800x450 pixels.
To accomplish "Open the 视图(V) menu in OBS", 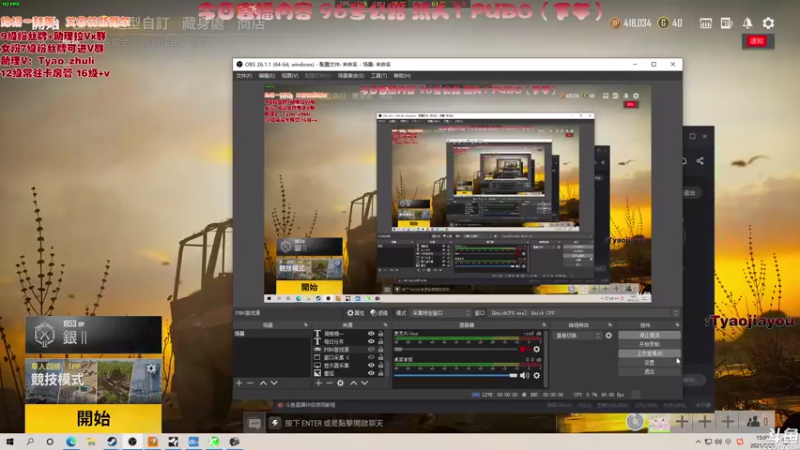I will pos(290,76).
